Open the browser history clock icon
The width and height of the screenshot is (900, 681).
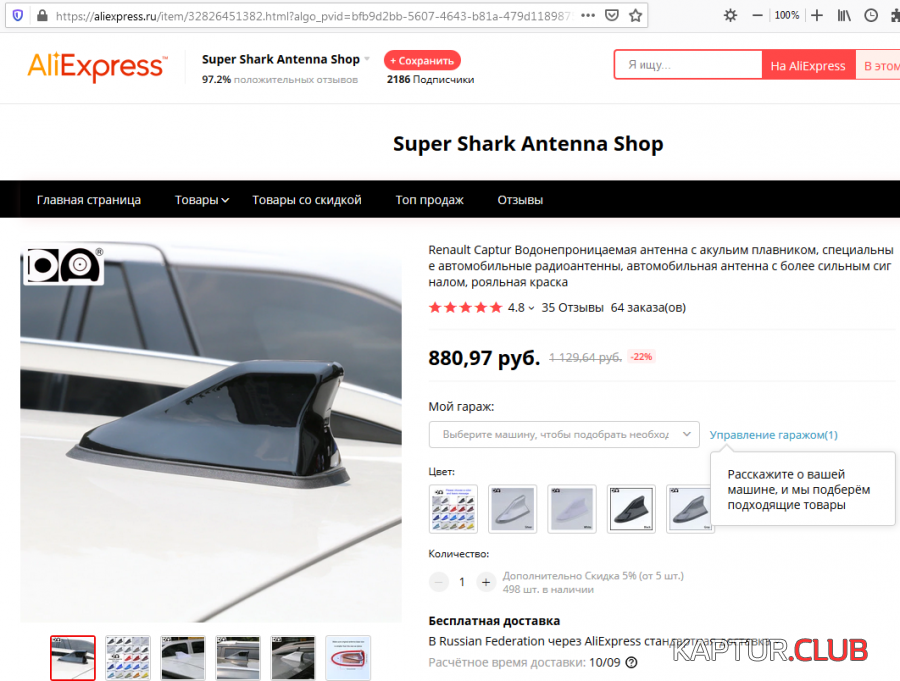pos(871,16)
